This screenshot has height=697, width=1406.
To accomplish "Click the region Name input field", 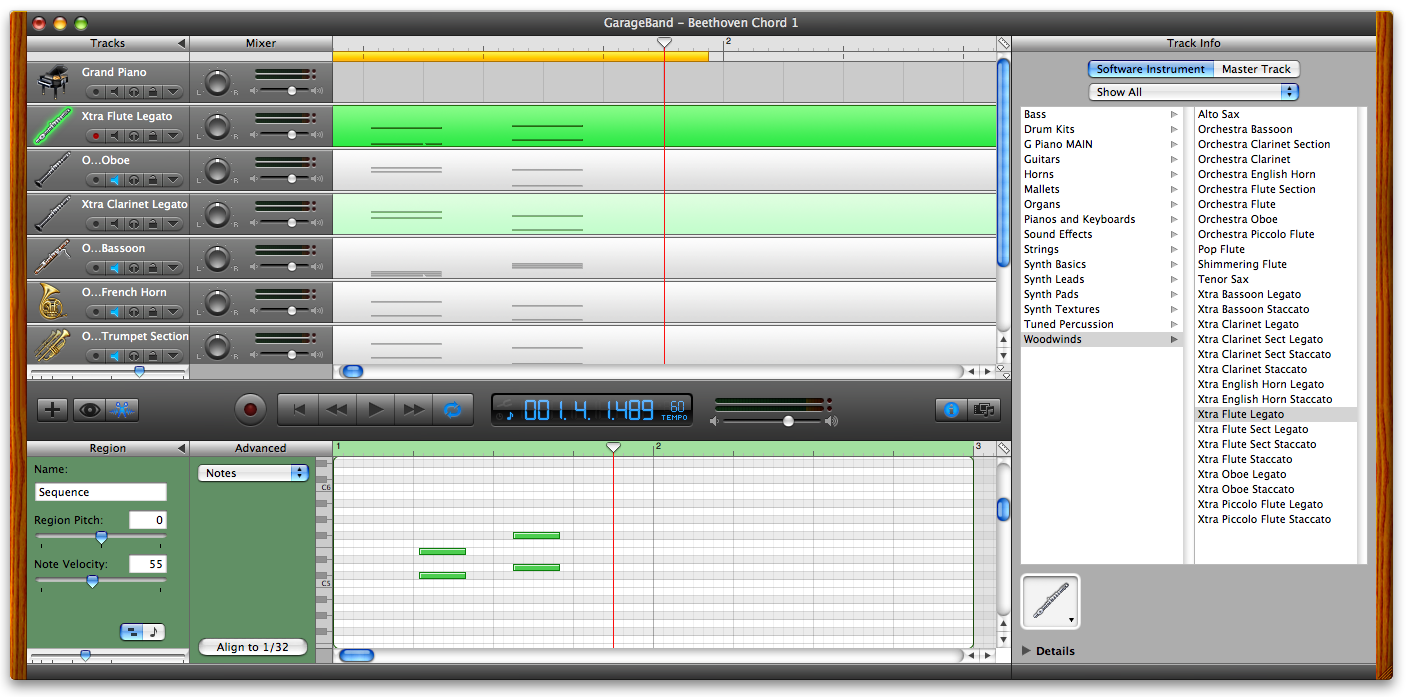I will pyautogui.click(x=101, y=492).
